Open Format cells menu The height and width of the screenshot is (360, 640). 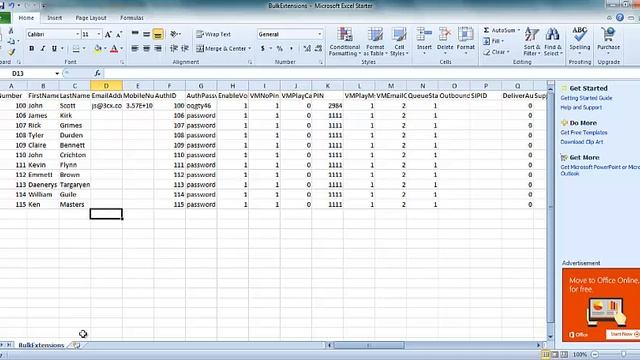point(465,42)
